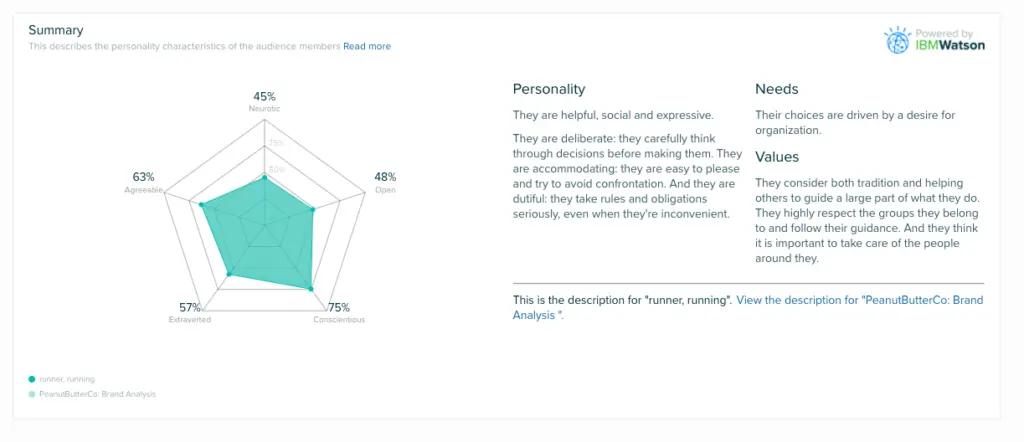
Task: Select the Extraverted axis label
Action: [x=190, y=320]
